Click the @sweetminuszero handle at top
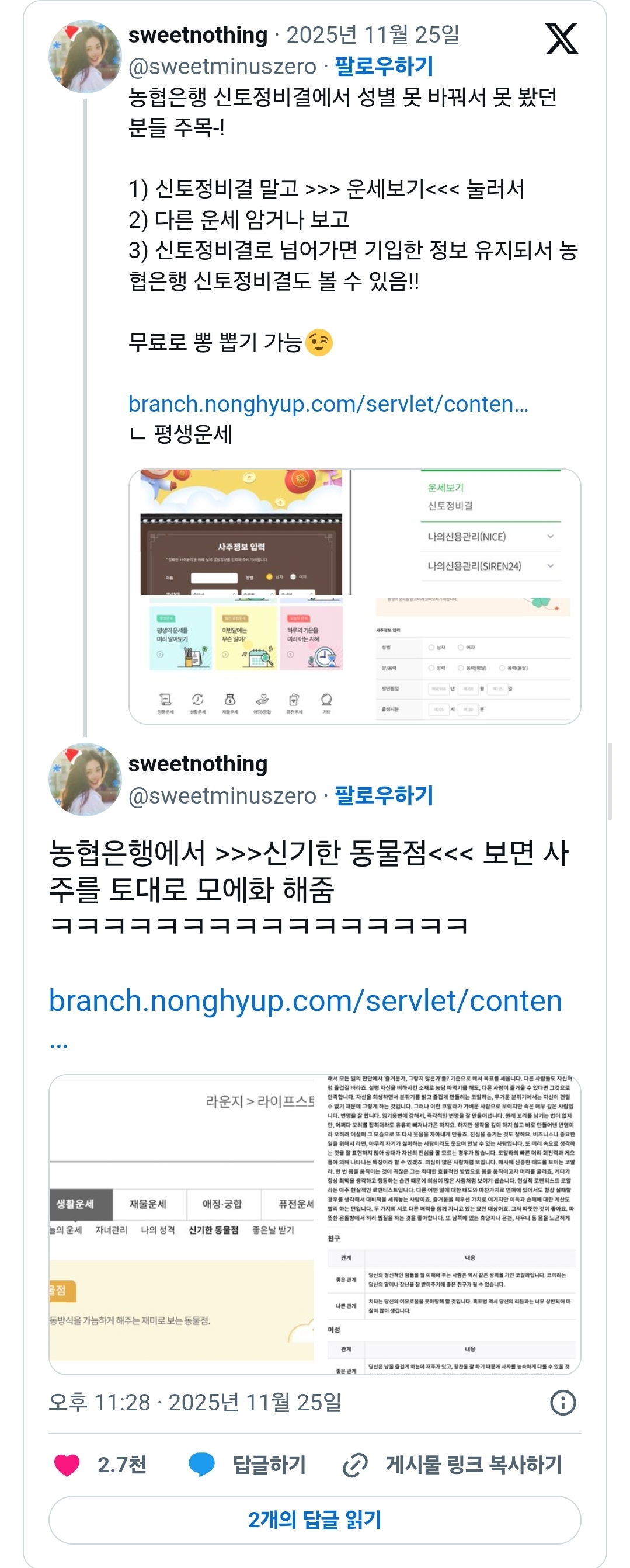Screen dimensions: 630x1568 (x=222, y=67)
